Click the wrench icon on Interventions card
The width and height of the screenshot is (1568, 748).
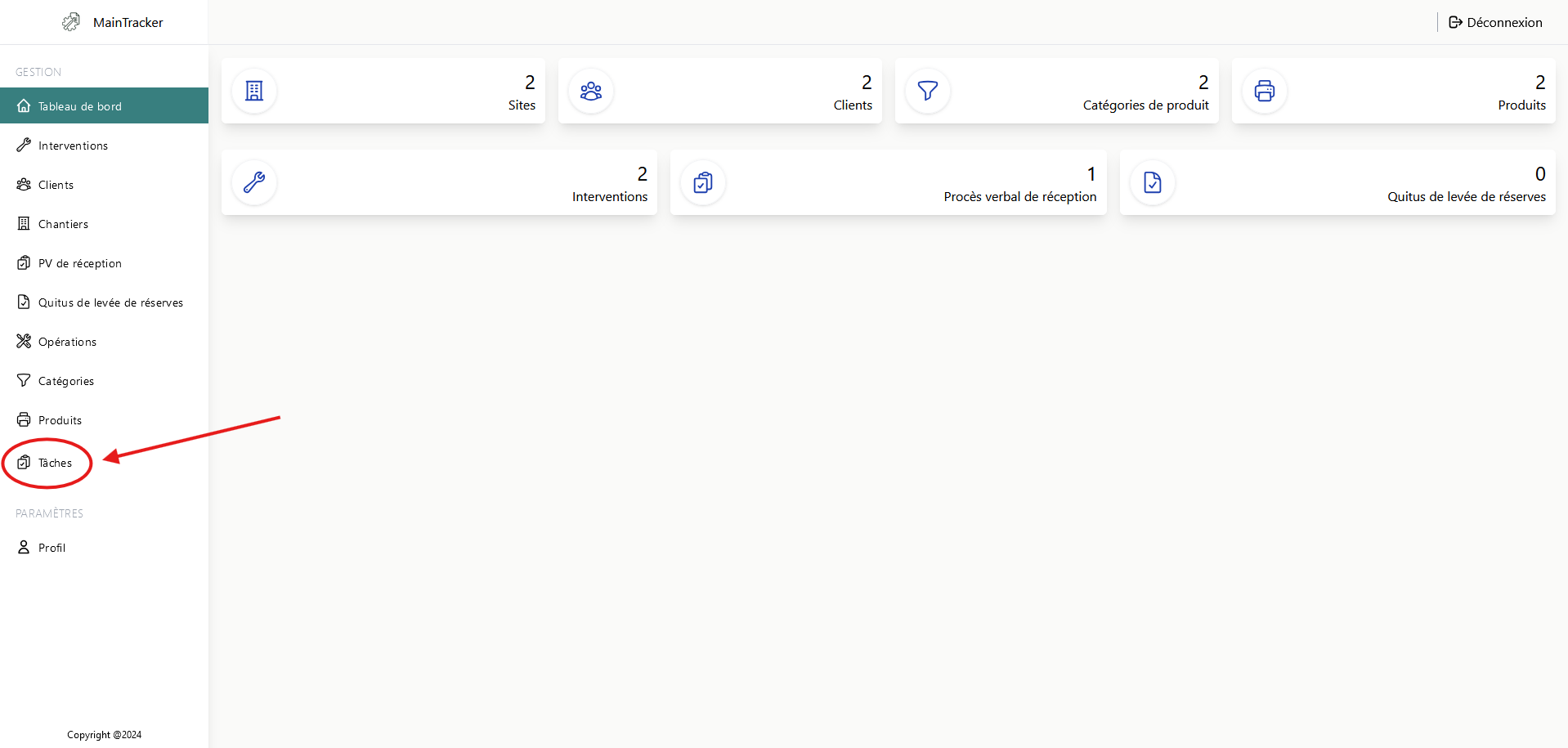[x=254, y=182]
